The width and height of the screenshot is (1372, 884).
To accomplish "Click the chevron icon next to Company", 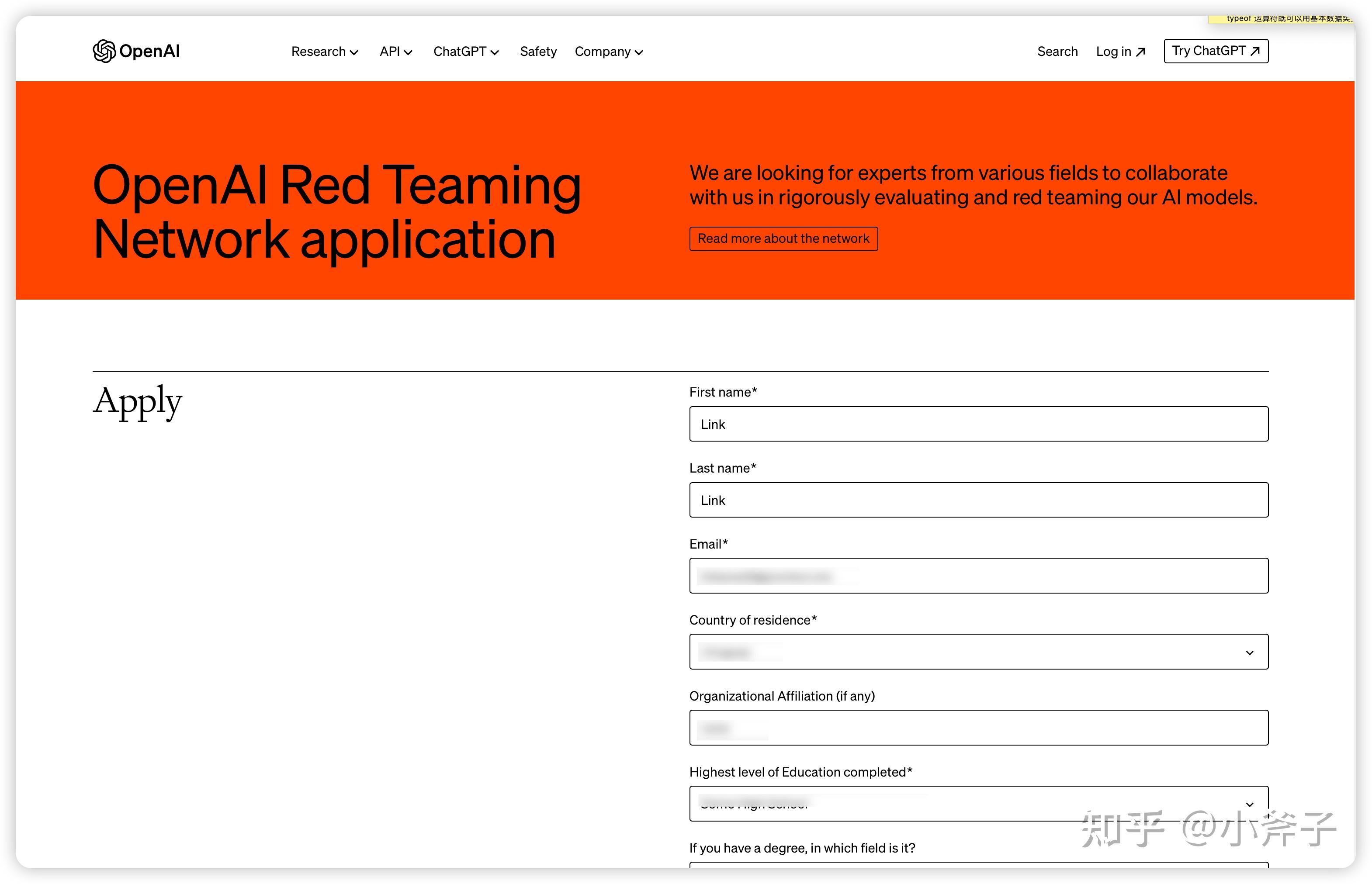I will tap(639, 52).
